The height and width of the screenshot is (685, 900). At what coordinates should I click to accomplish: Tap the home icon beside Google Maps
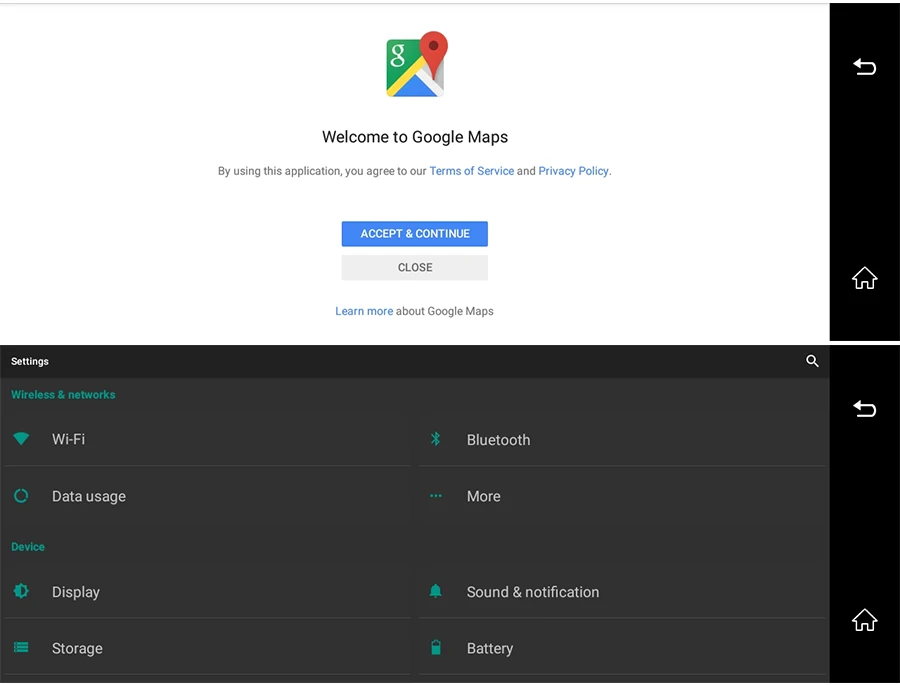[x=864, y=278]
